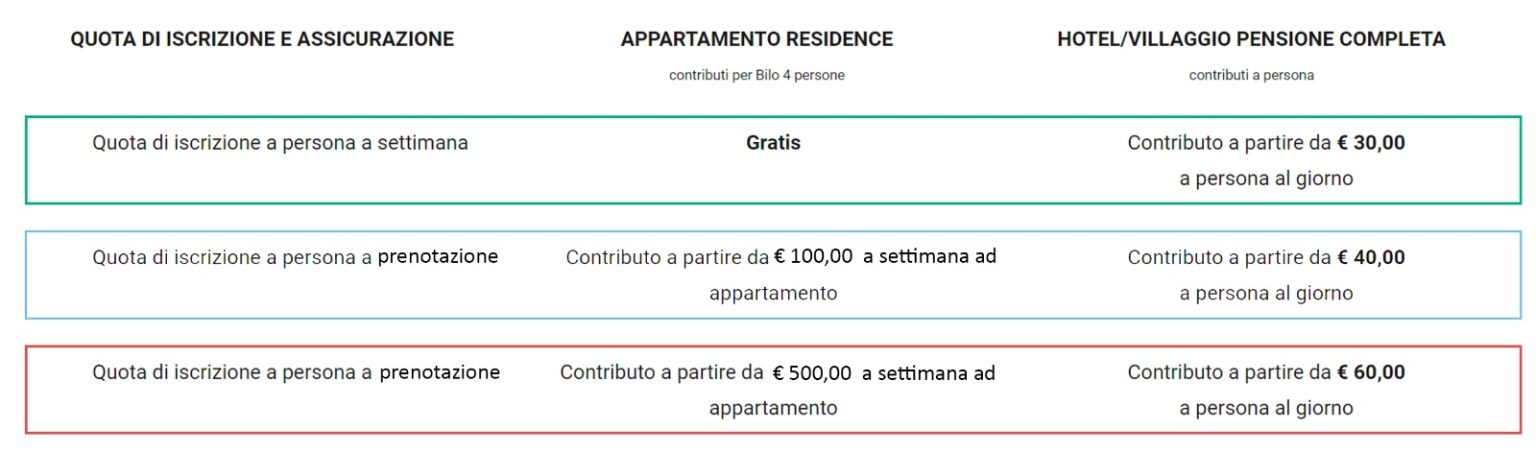Click the word 'appartamento' in red row
The image size is (1536, 453).
click(x=773, y=410)
